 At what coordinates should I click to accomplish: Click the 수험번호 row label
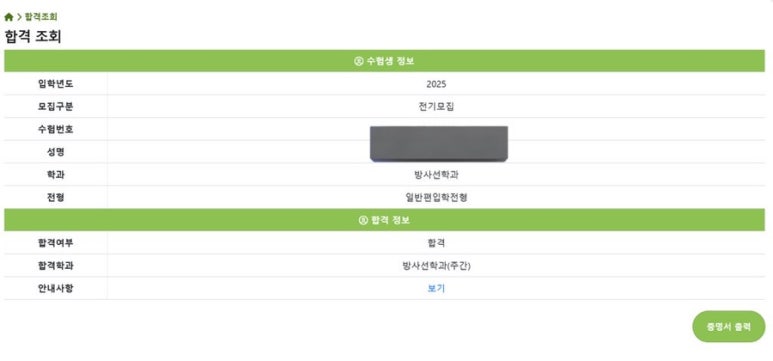pos(56,129)
